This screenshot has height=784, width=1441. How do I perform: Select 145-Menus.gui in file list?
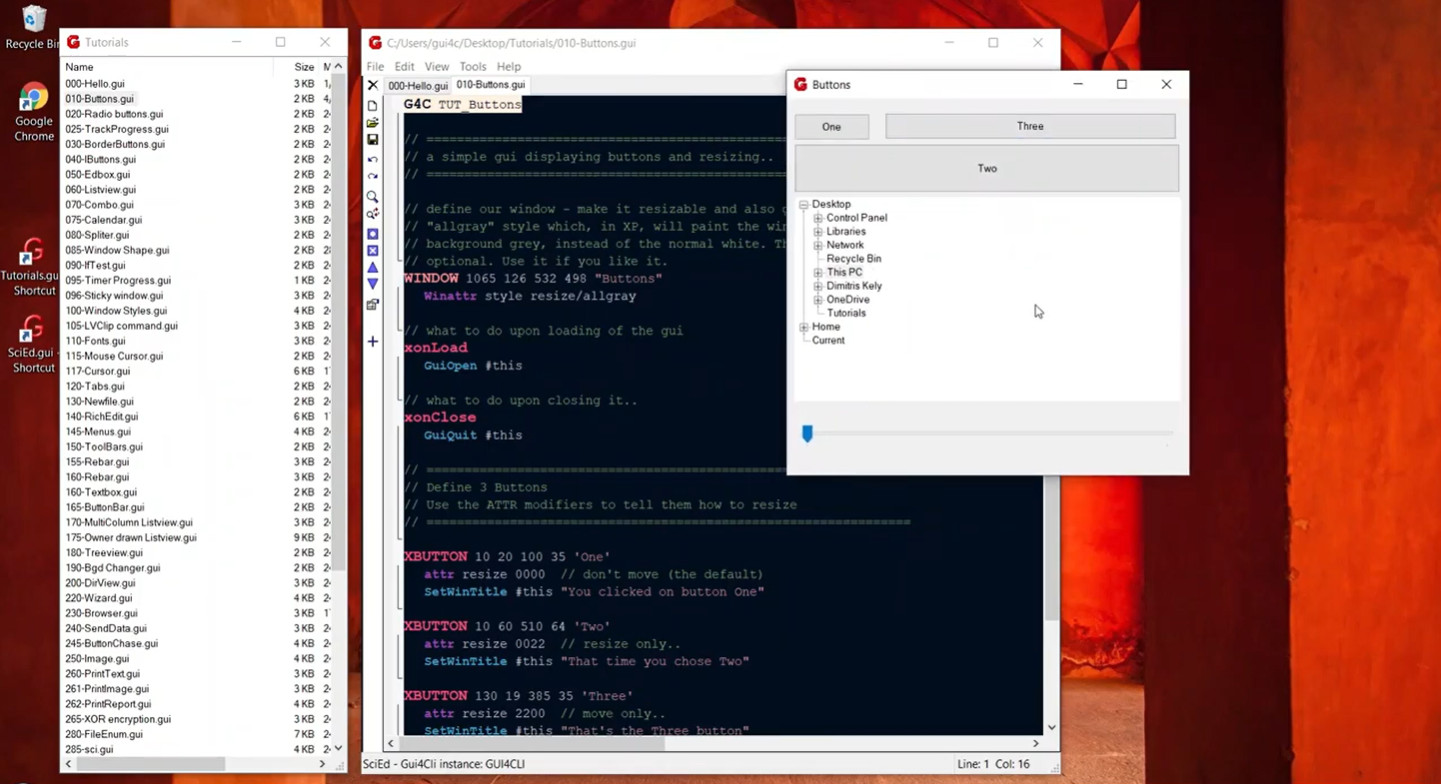coord(98,432)
